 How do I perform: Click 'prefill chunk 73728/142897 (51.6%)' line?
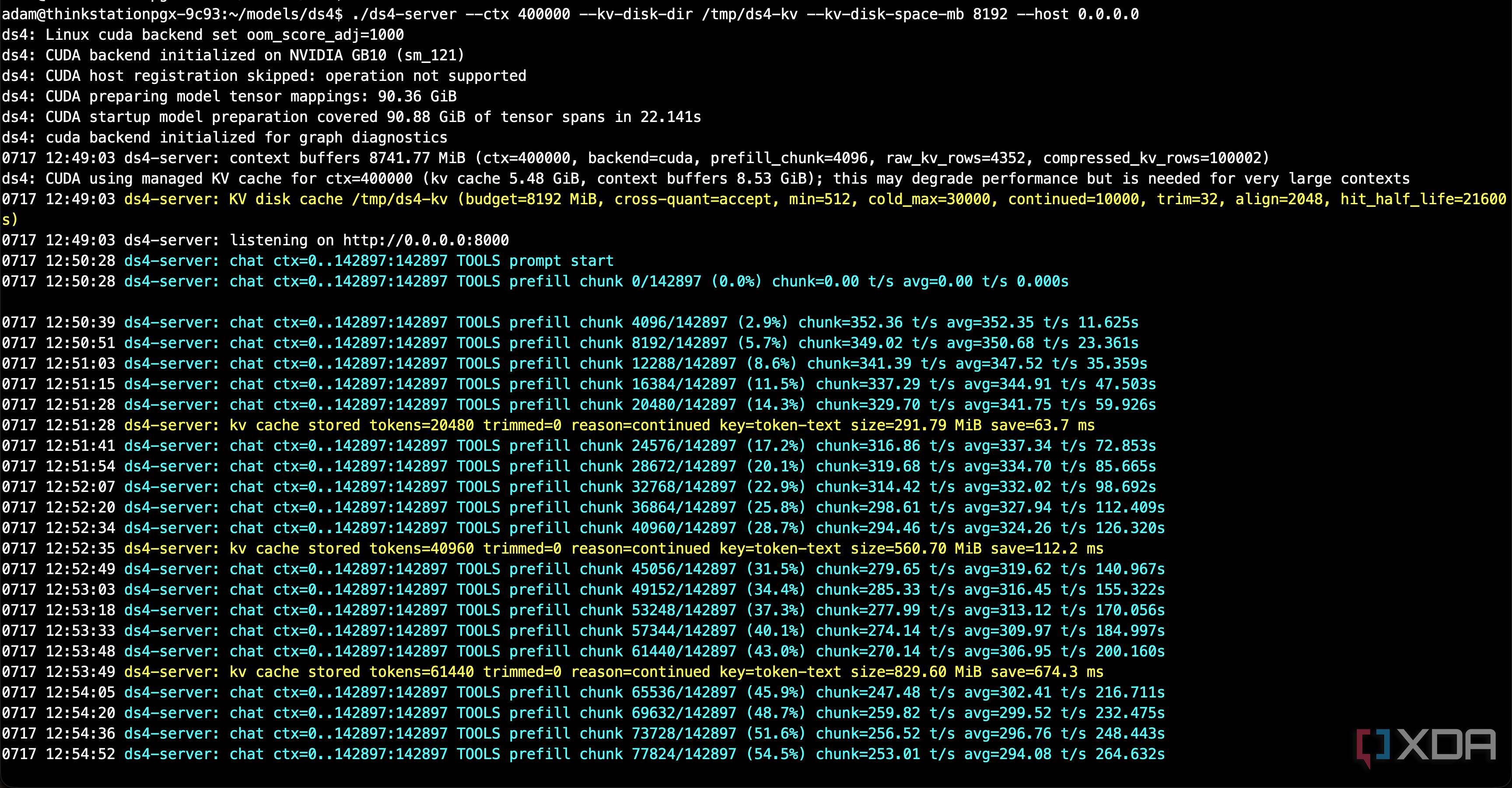point(584,733)
